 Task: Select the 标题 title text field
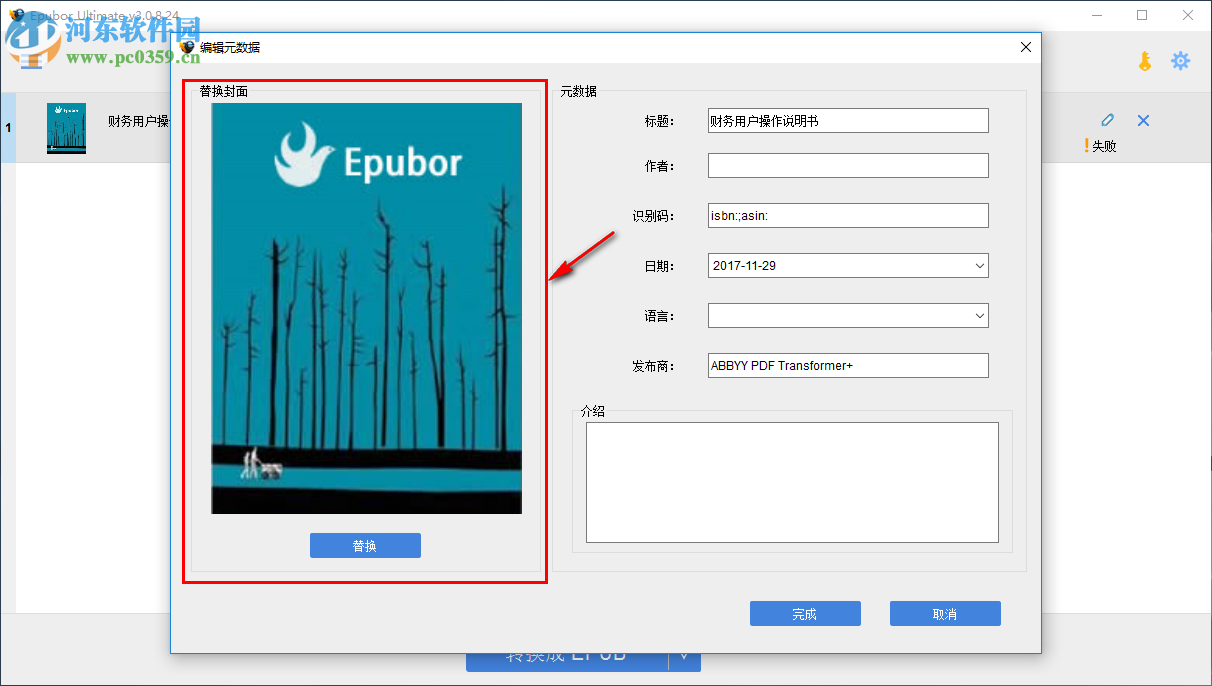pos(847,120)
